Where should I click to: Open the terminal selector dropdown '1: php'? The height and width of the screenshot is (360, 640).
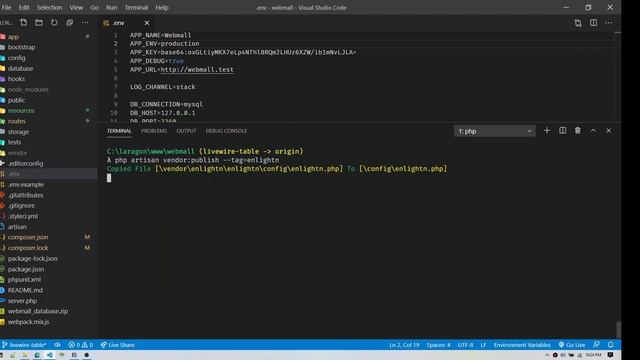pos(495,131)
